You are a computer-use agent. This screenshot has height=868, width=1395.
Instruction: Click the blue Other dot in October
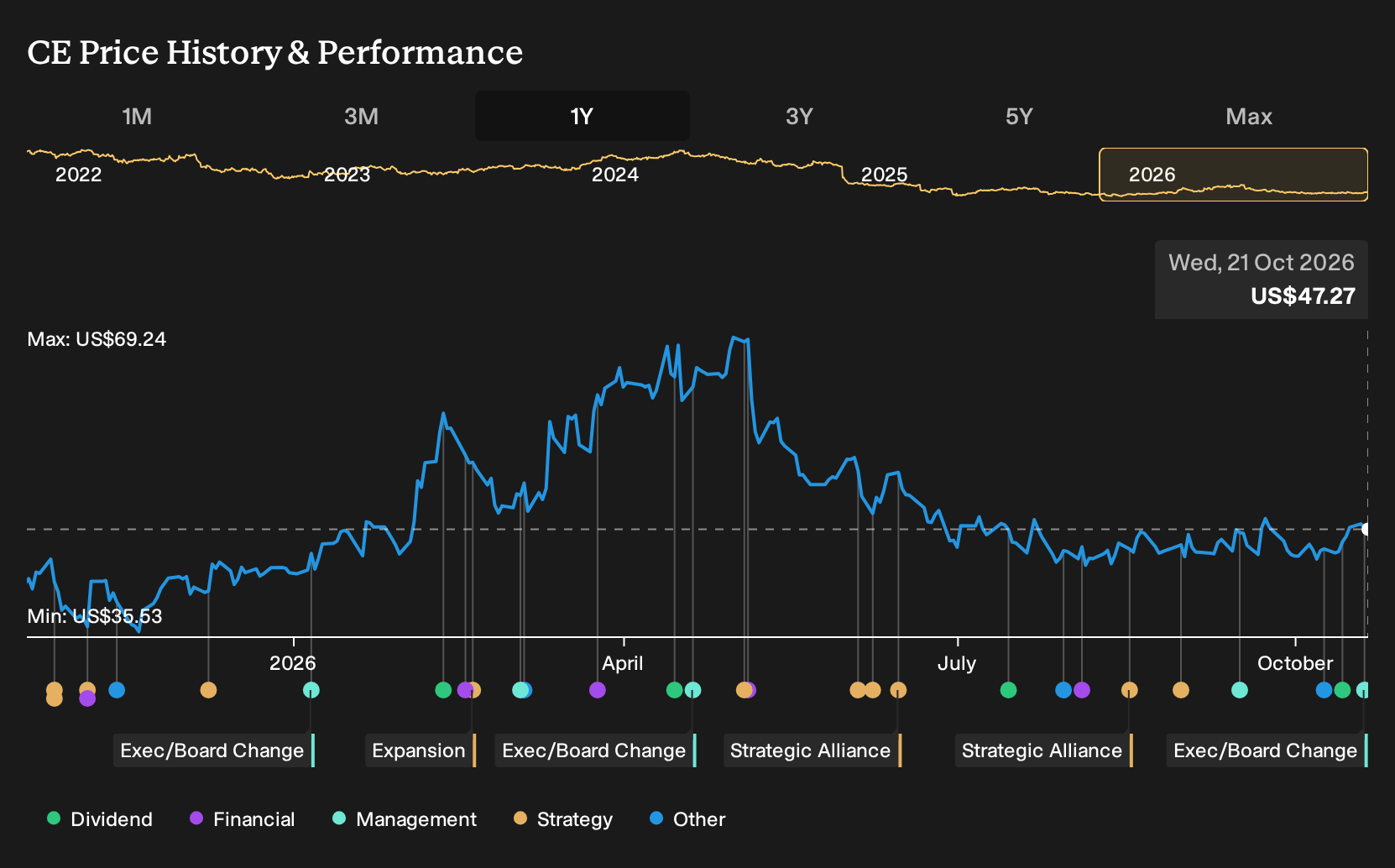[x=1324, y=690]
